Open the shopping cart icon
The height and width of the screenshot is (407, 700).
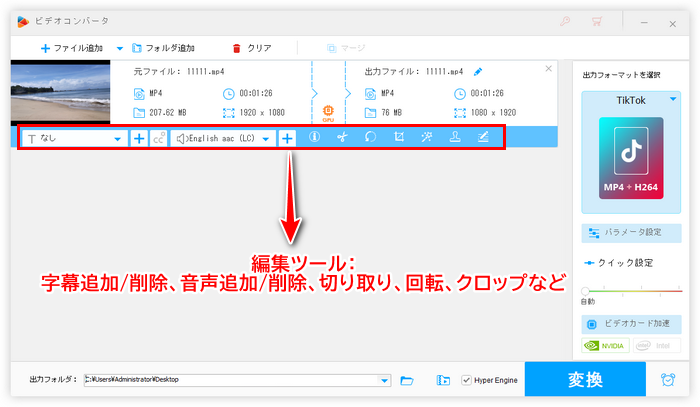click(x=597, y=21)
